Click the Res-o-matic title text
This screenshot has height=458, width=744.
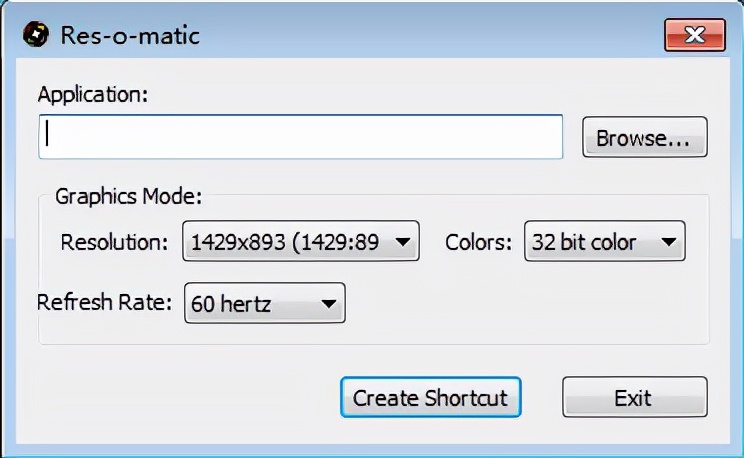click(130, 36)
